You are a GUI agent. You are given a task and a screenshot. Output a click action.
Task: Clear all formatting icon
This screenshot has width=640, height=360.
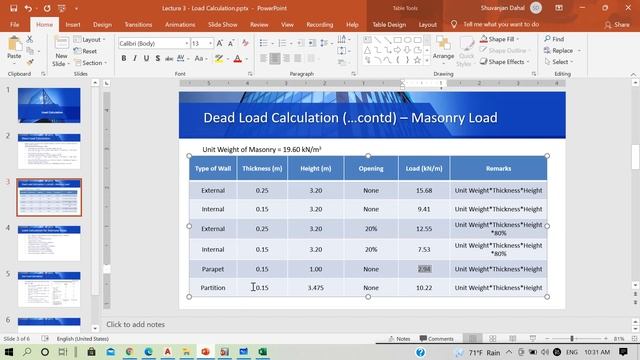tap(245, 43)
